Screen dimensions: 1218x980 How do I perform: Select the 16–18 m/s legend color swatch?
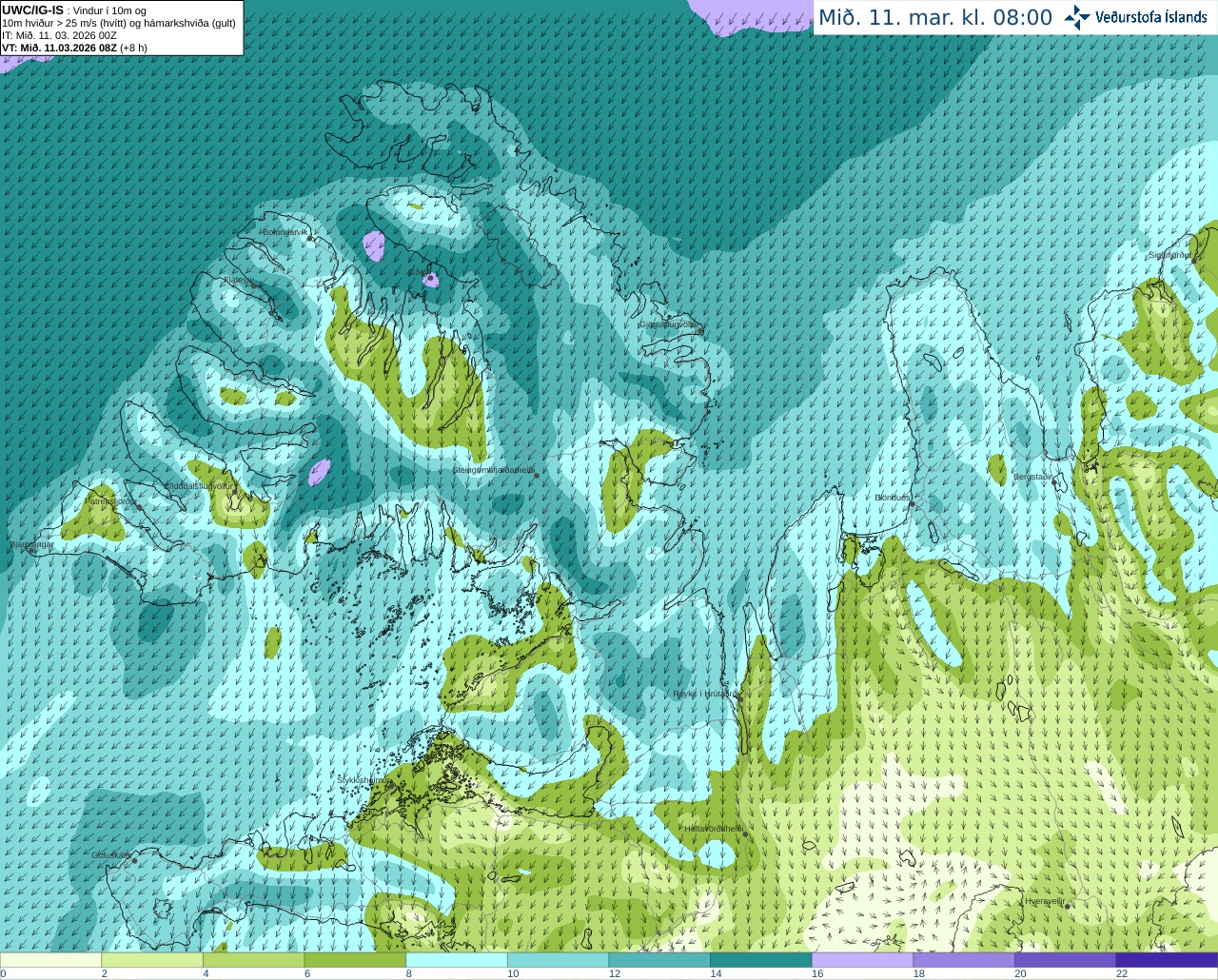(x=863, y=959)
